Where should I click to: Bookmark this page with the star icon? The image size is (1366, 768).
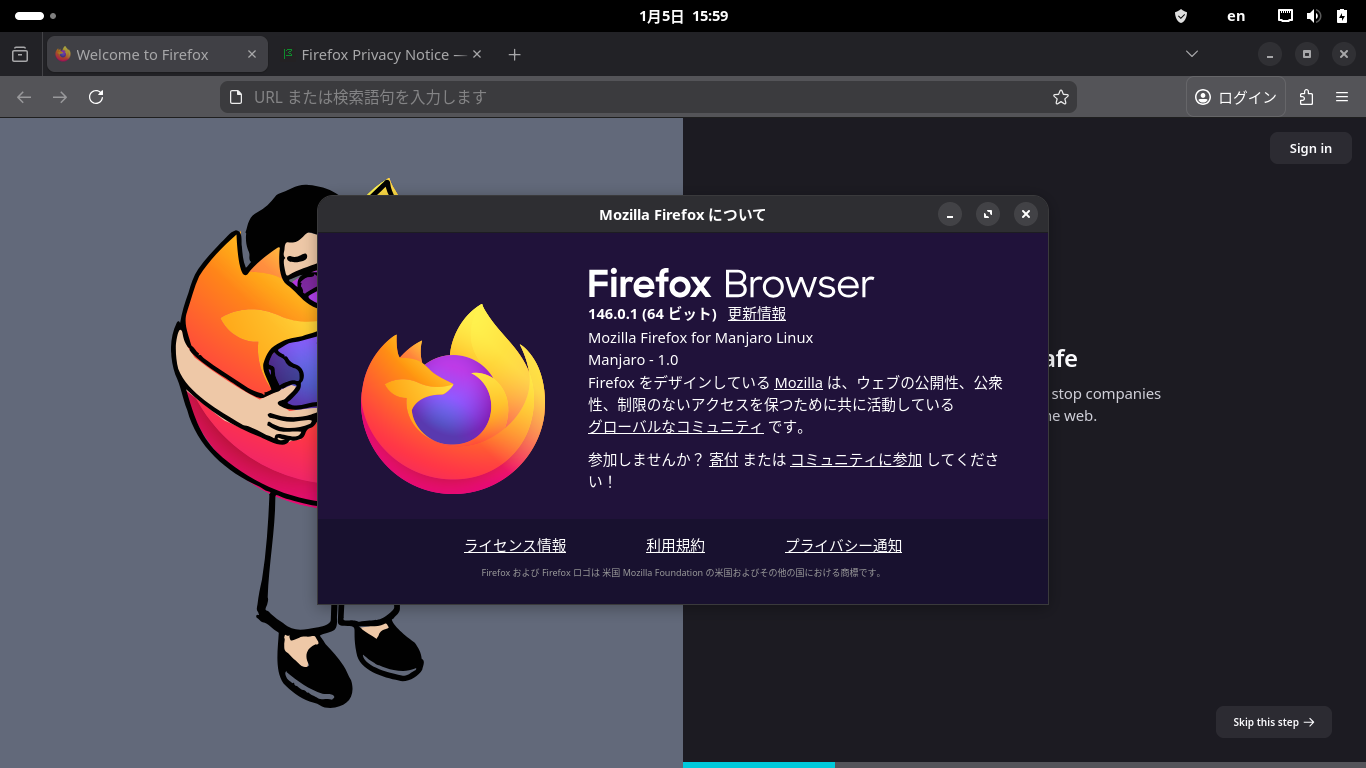pyautogui.click(x=1061, y=97)
